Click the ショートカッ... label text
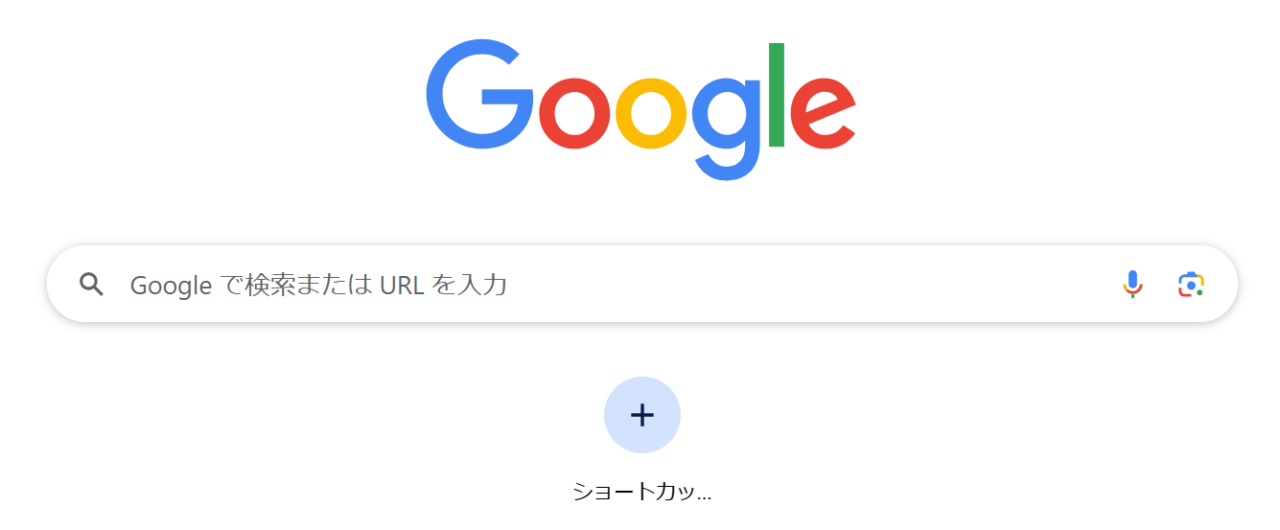 coord(642,491)
